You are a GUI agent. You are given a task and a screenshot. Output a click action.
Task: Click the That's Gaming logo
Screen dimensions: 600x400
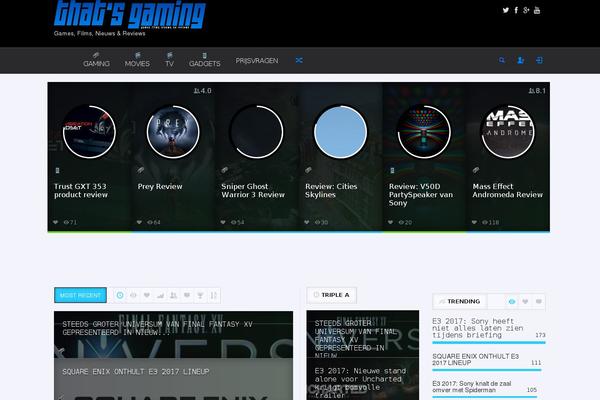click(x=130, y=15)
